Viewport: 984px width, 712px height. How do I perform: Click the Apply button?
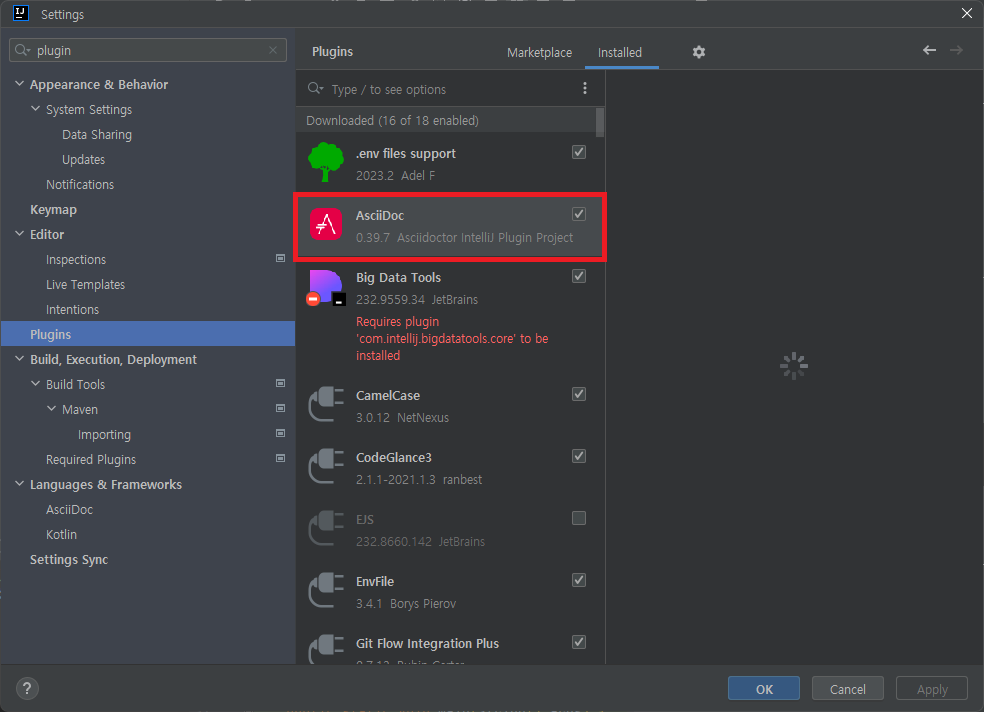pos(932,689)
